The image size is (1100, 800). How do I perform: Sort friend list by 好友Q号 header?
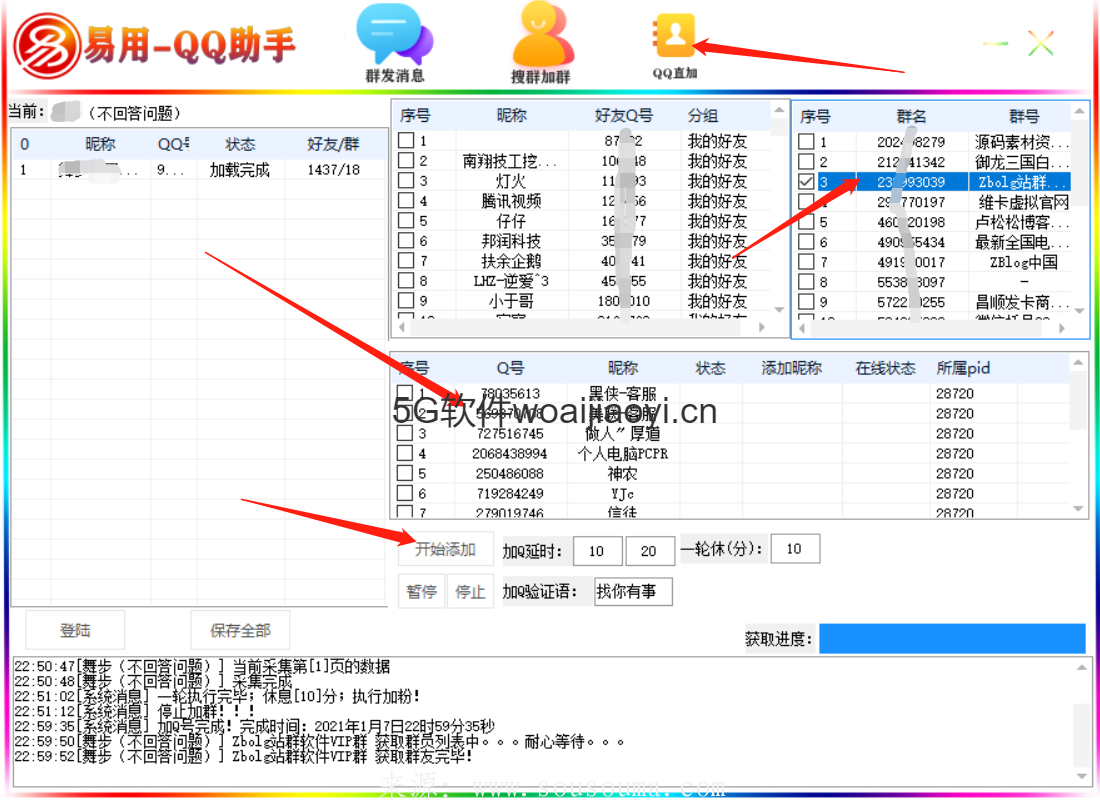(624, 115)
